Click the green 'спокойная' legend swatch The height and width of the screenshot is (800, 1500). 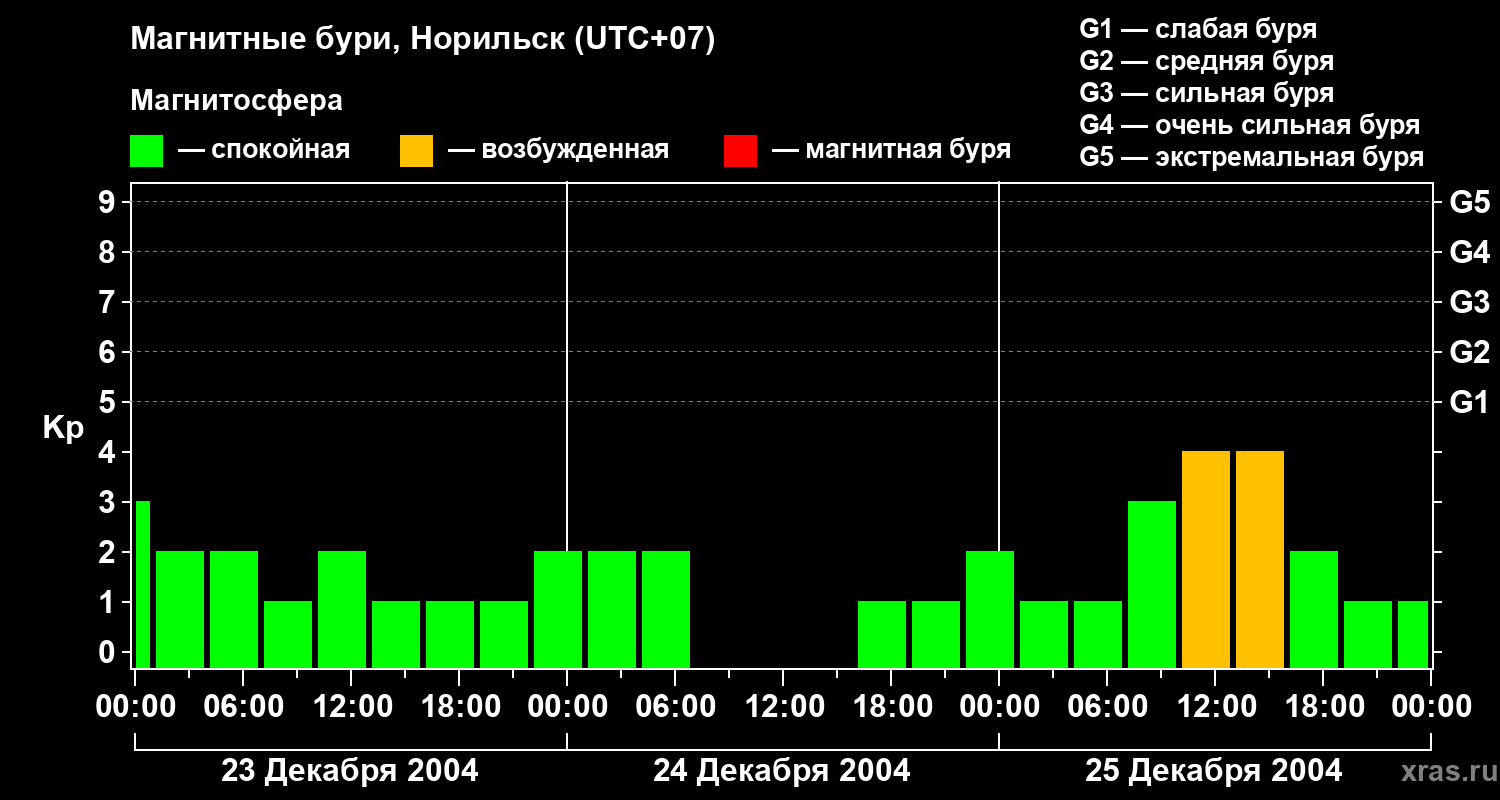pyautogui.click(x=147, y=151)
